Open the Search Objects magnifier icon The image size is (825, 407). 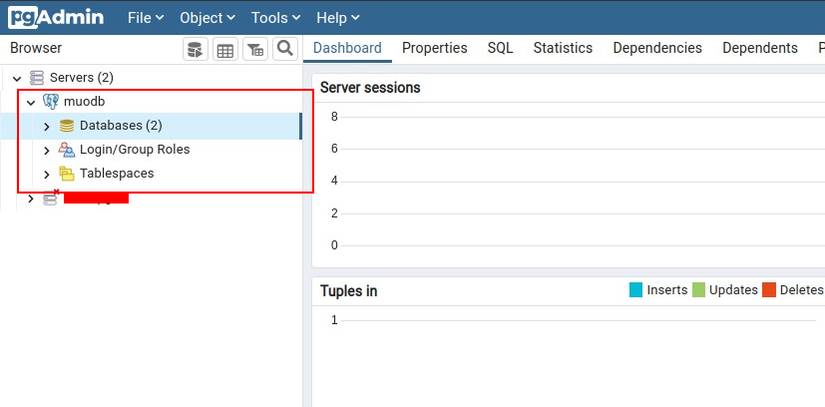(285, 49)
